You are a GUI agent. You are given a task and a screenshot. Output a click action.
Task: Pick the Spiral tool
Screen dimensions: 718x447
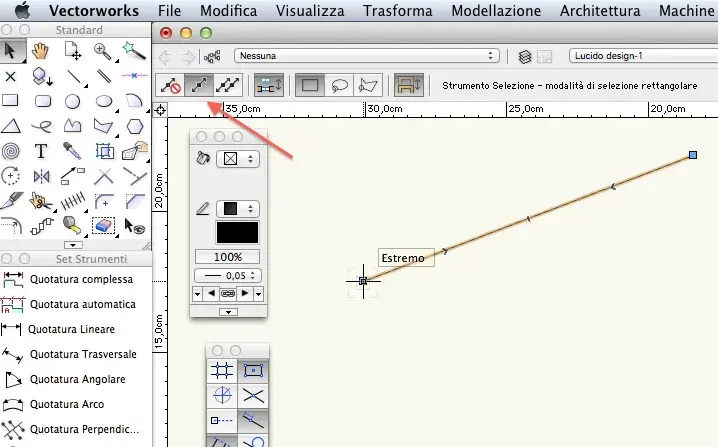(x=11, y=151)
